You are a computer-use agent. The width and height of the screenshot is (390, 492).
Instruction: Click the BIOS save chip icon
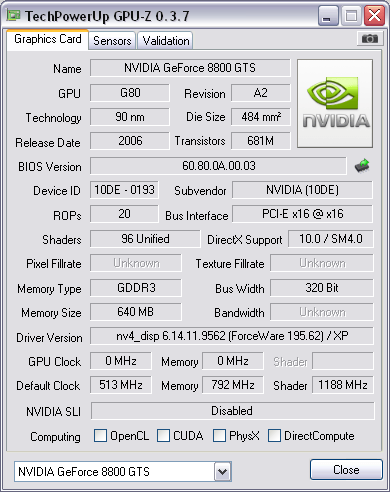(362, 166)
